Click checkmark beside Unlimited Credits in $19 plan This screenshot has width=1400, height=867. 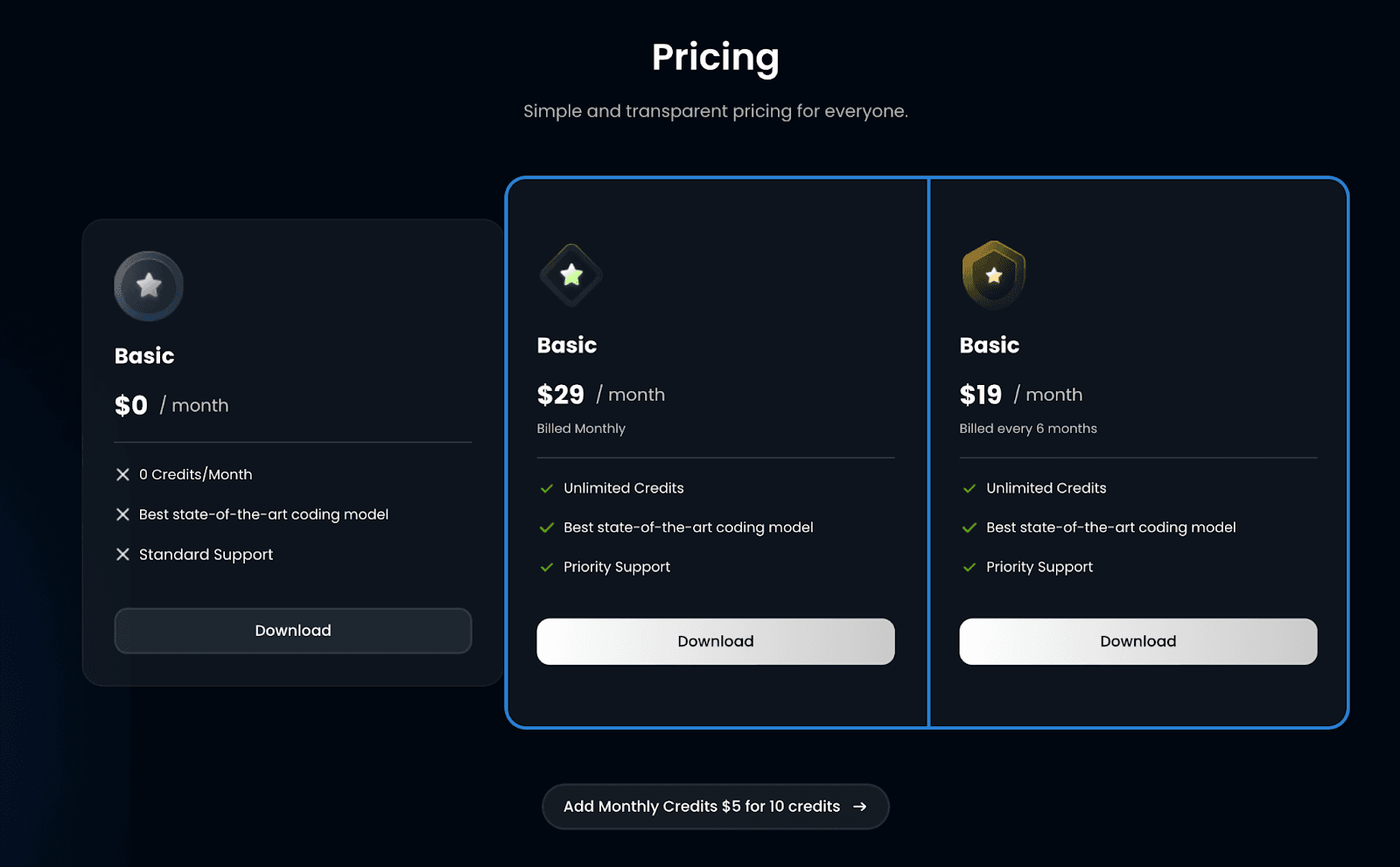(x=969, y=488)
